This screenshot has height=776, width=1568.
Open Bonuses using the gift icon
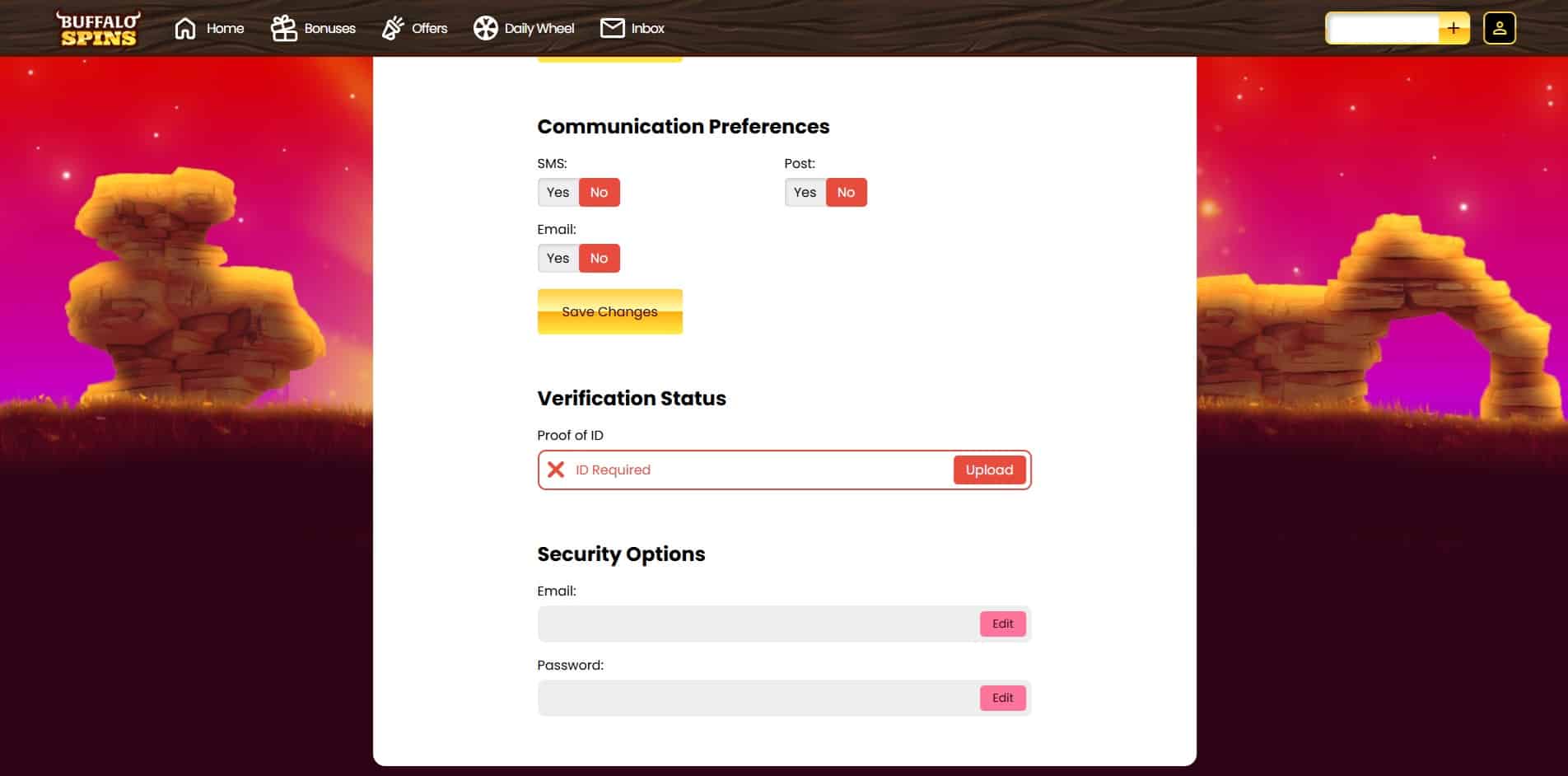pos(283,27)
